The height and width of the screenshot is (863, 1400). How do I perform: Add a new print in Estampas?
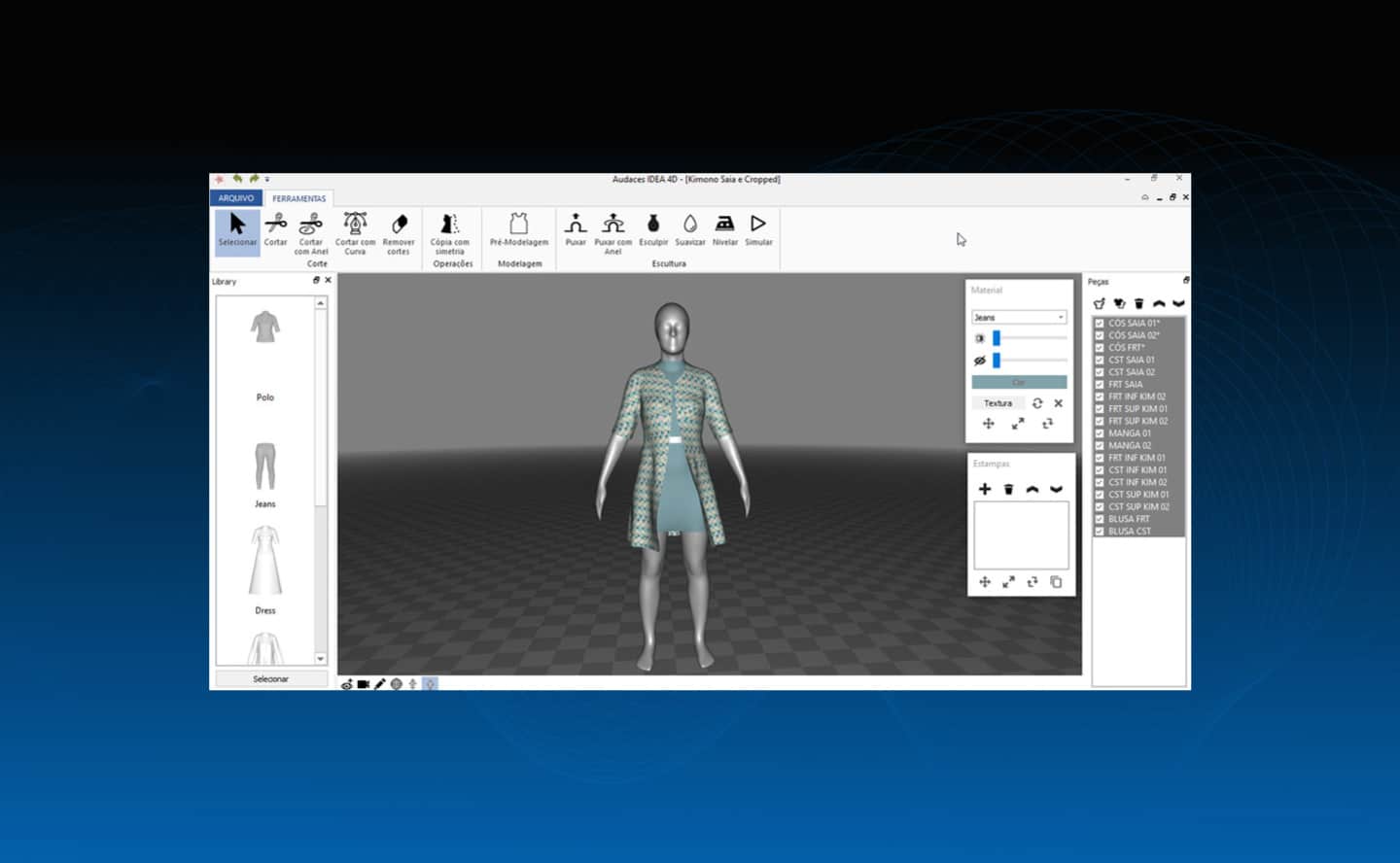pyautogui.click(x=985, y=489)
